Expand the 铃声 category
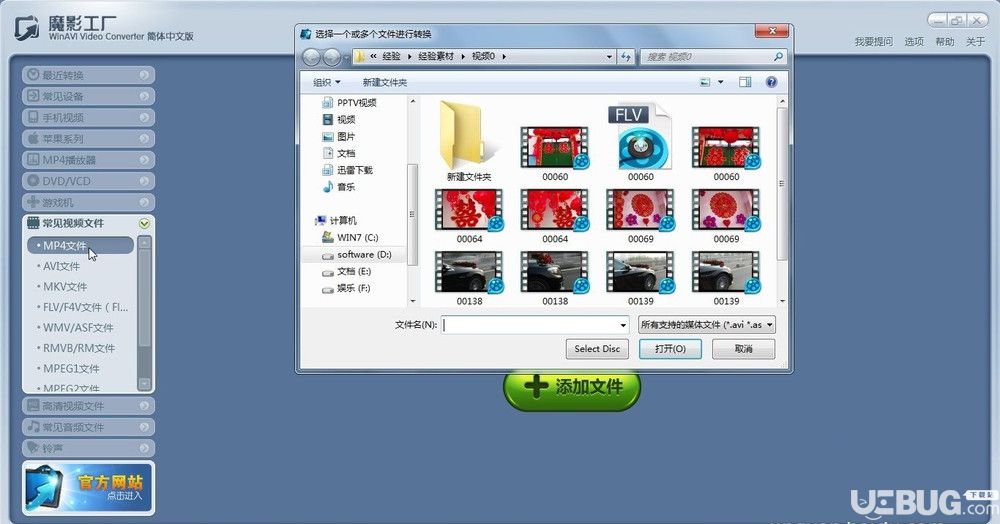 point(88,448)
